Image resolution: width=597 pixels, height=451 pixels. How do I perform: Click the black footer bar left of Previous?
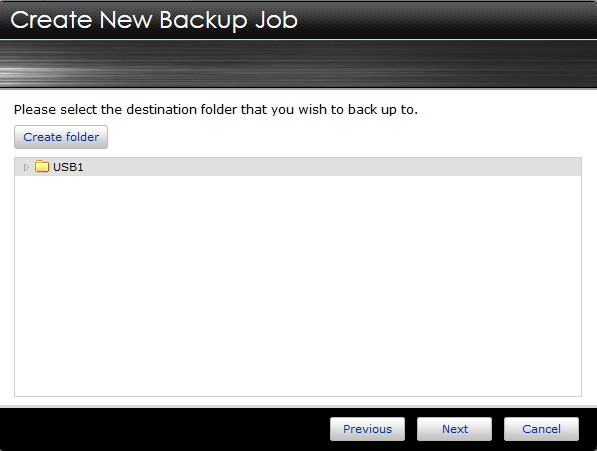click(x=164, y=429)
